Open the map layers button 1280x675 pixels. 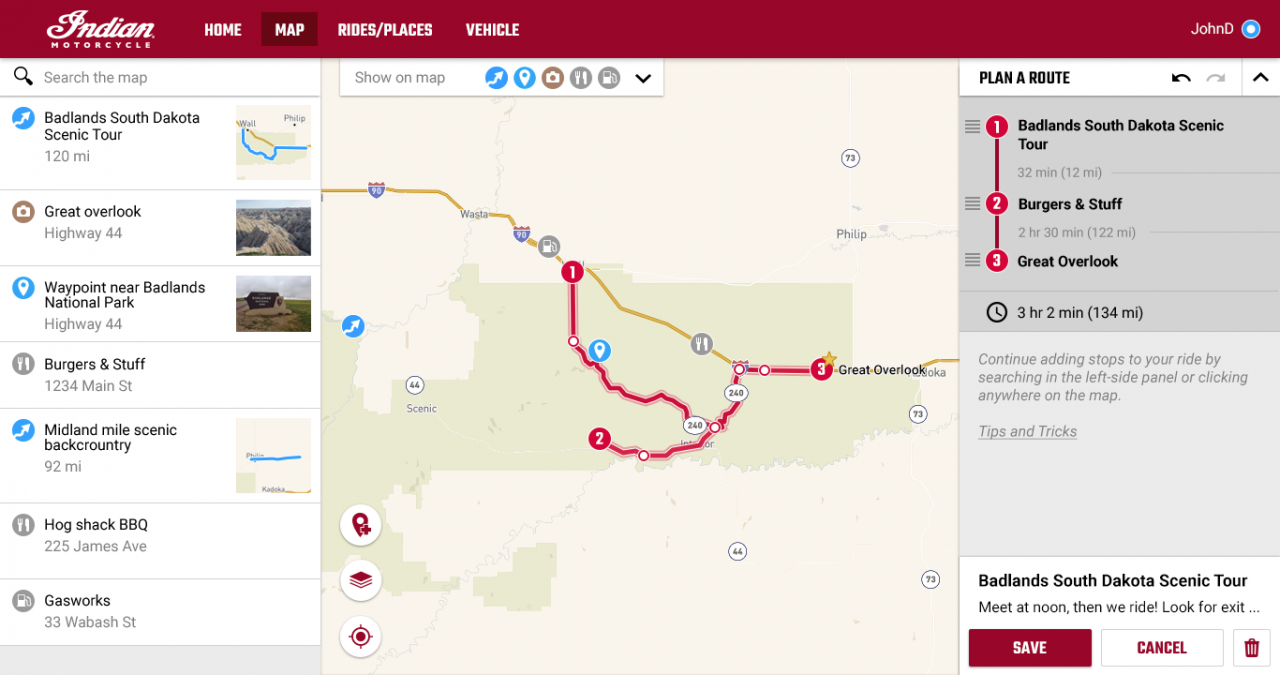click(x=361, y=580)
